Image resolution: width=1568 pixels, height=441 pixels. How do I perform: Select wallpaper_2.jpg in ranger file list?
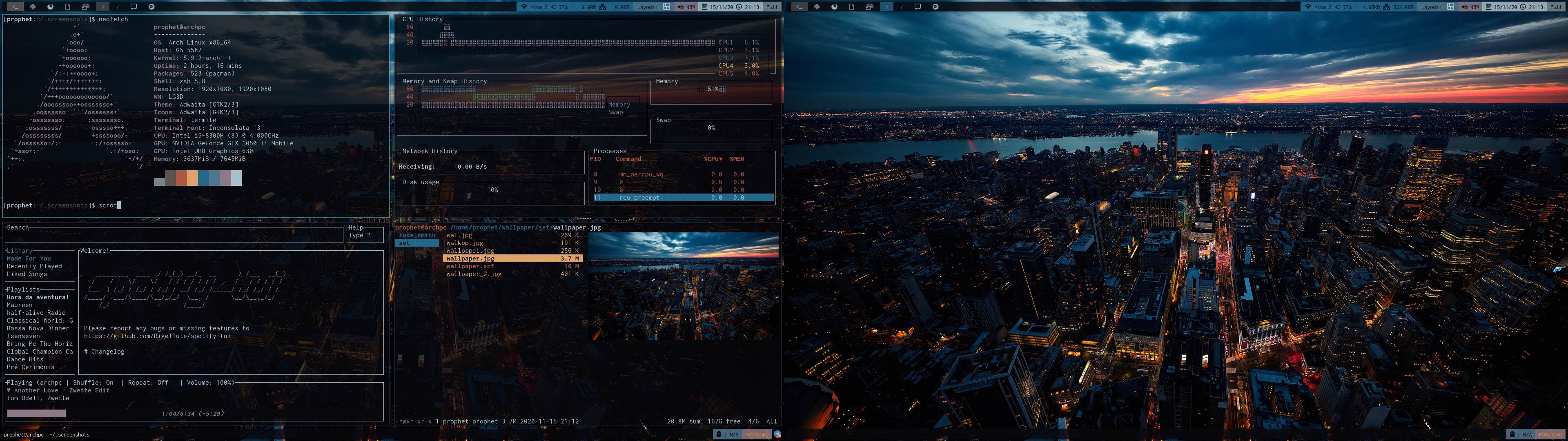[512, 274]
